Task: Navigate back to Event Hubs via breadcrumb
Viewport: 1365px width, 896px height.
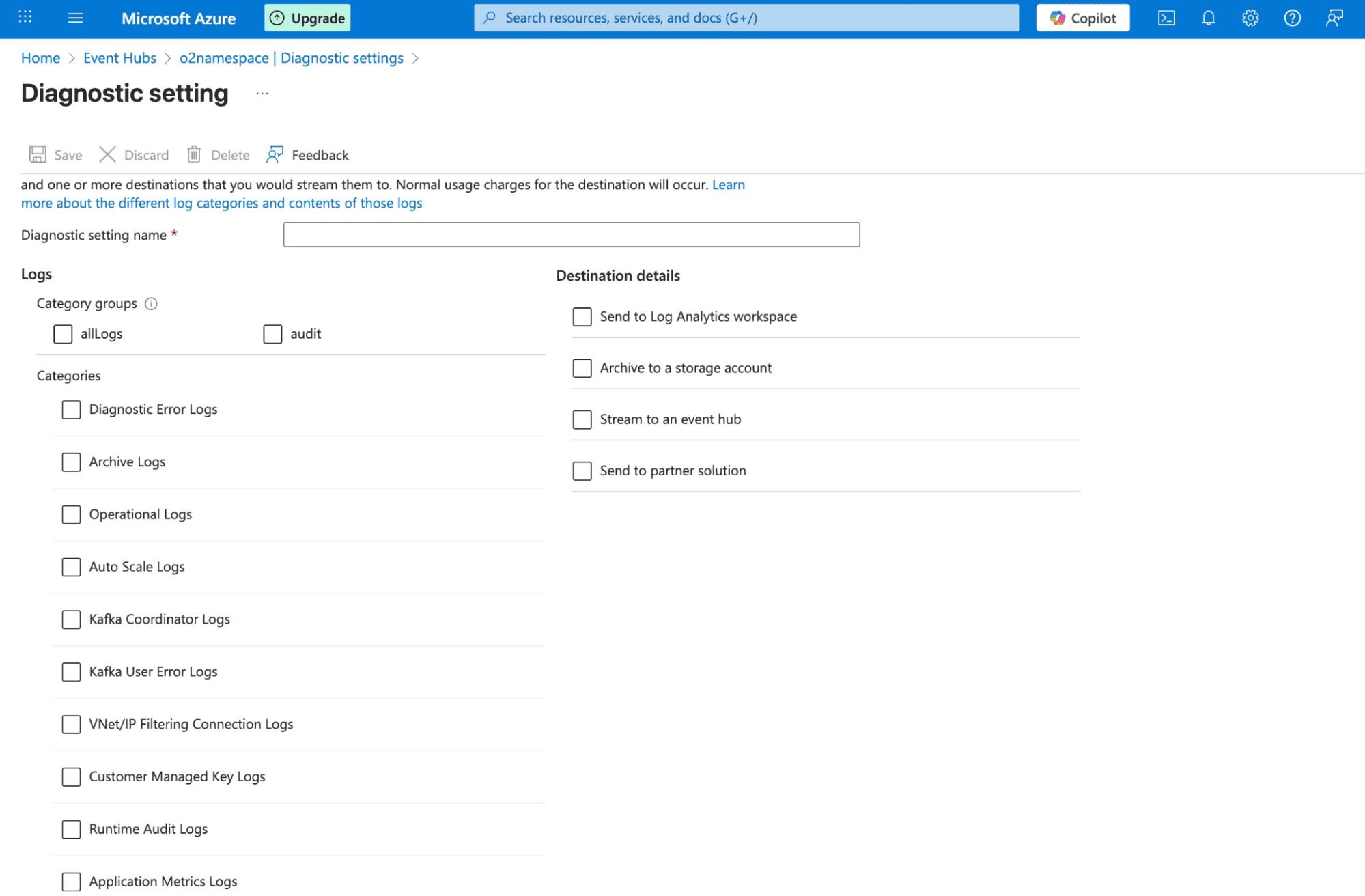Action: (119, 57)
